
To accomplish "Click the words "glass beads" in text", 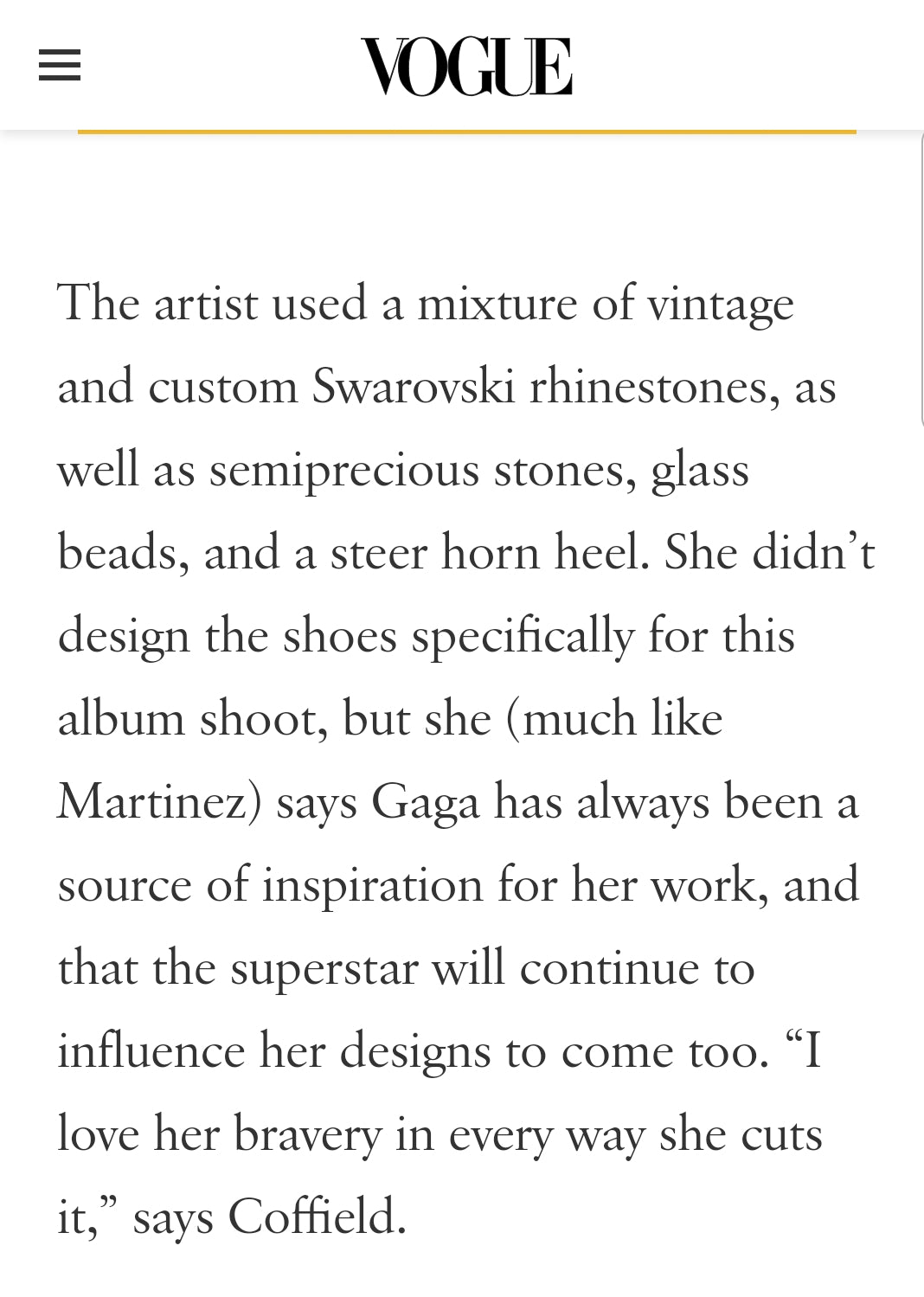I will (699, 472).
